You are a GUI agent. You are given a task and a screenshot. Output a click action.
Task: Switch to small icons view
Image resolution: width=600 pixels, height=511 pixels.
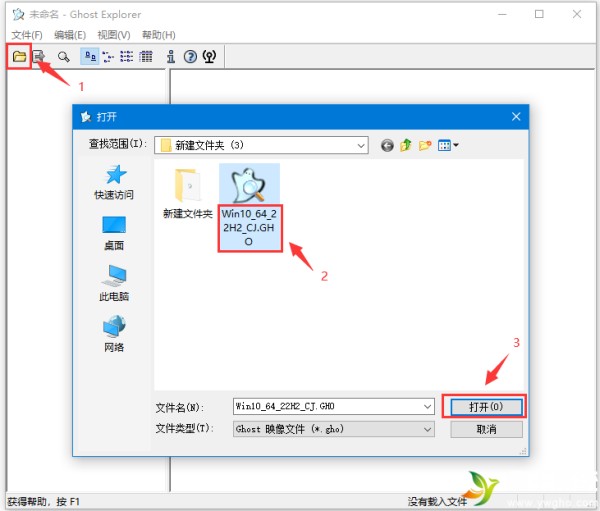click(x=108, y=57)
